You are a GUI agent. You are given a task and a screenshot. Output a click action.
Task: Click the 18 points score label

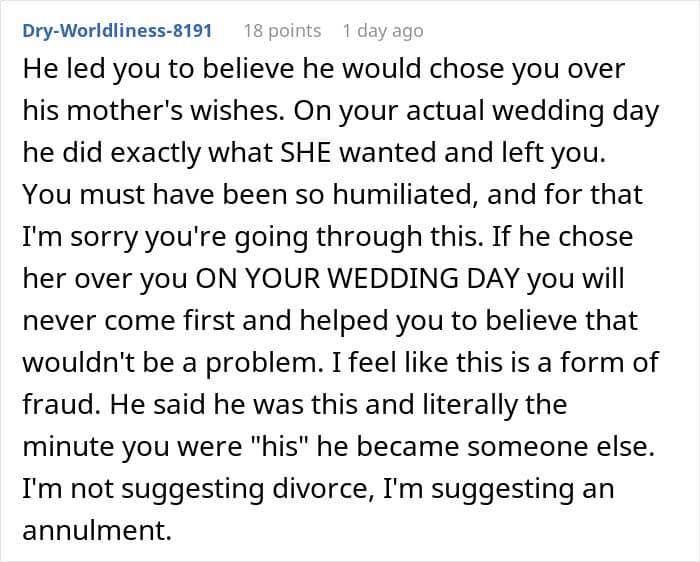coord(282,31)
